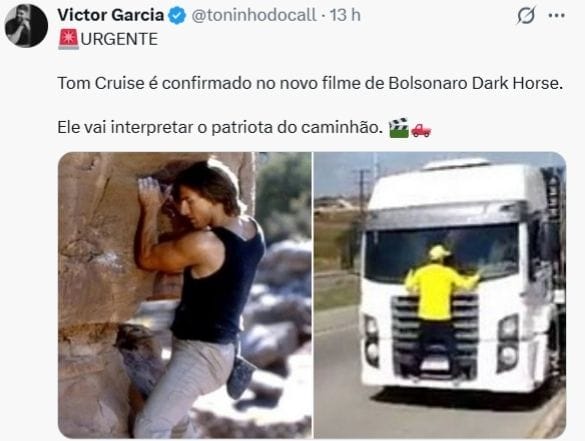Click the blue verified checkmark badge
The width and height of the screenshot is (585, 441).
[x=177, y=16]
